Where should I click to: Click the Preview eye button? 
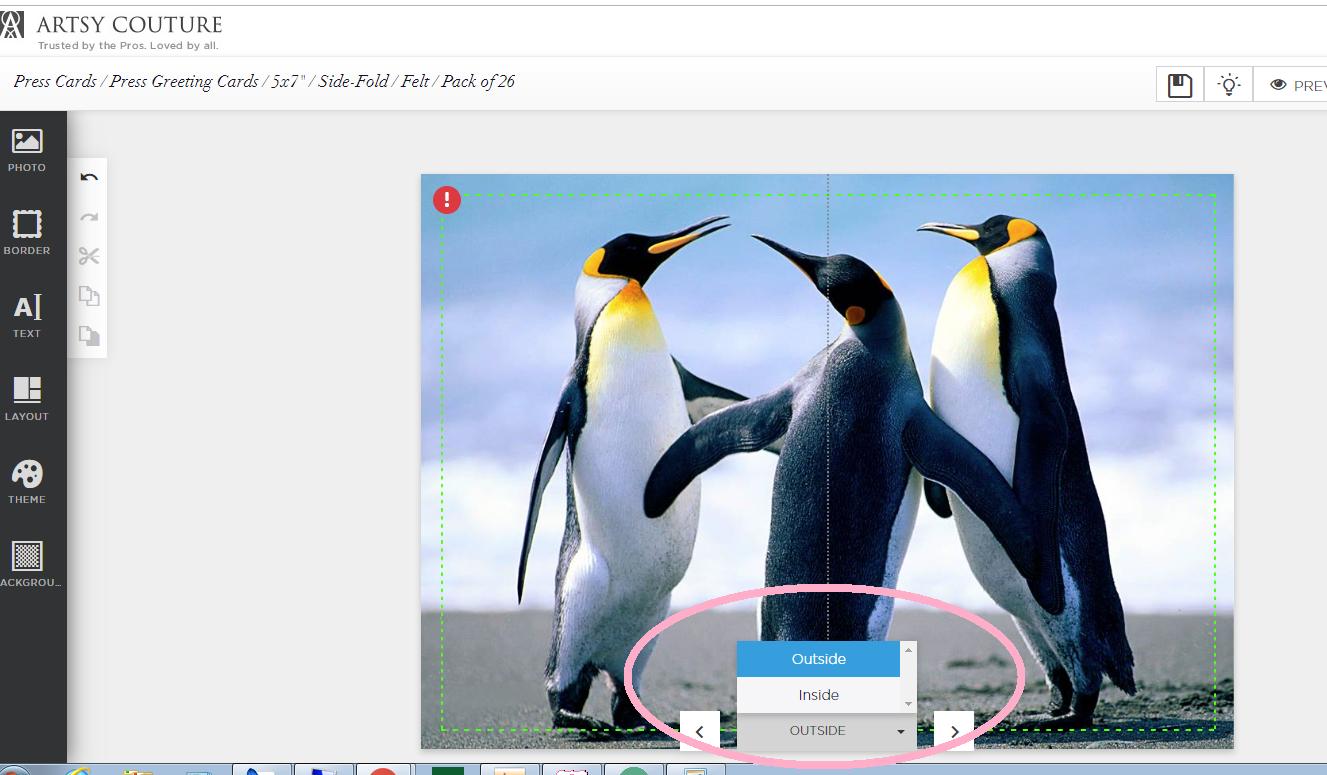coord(1294,85)
